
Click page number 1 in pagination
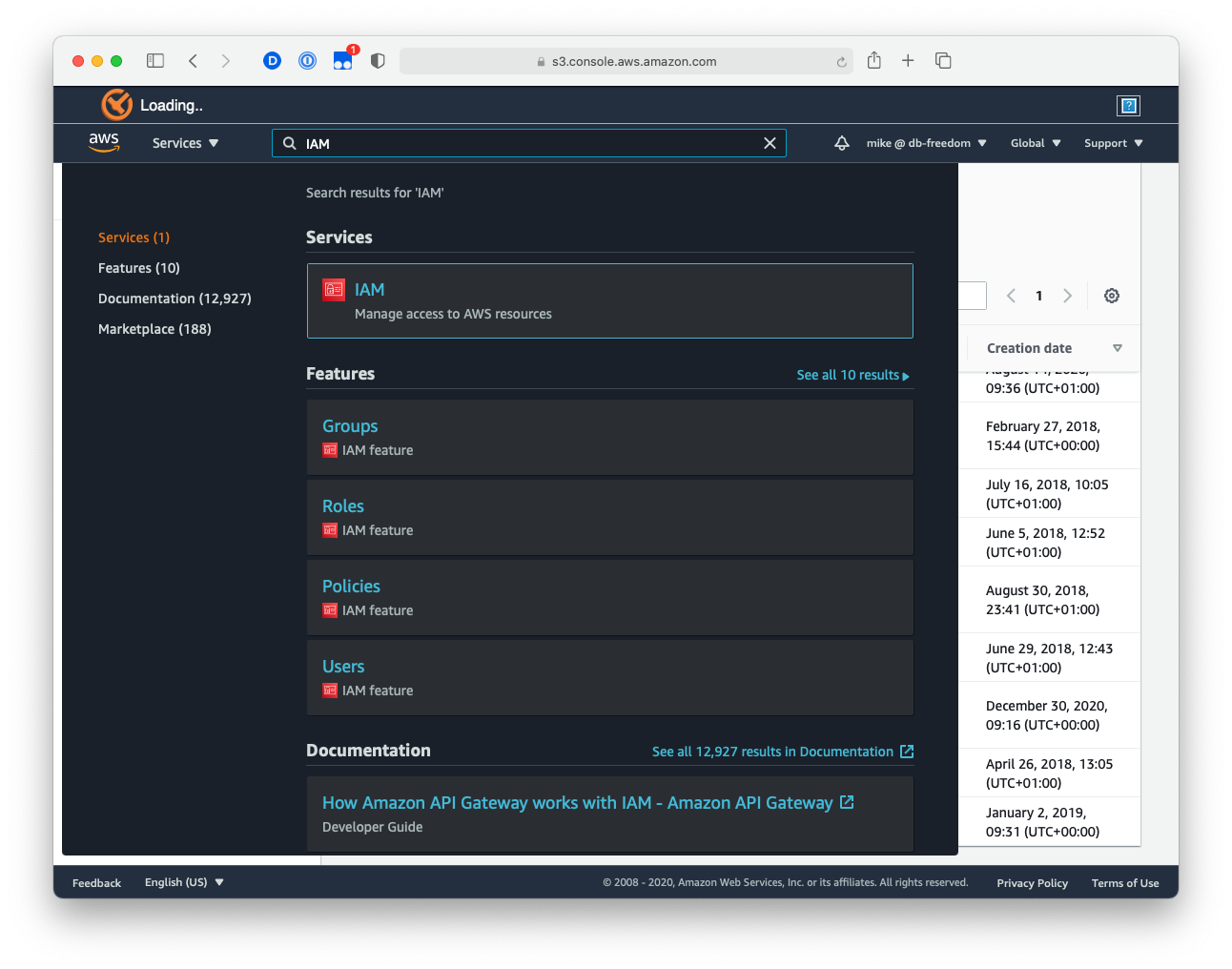pos(1039,296)
